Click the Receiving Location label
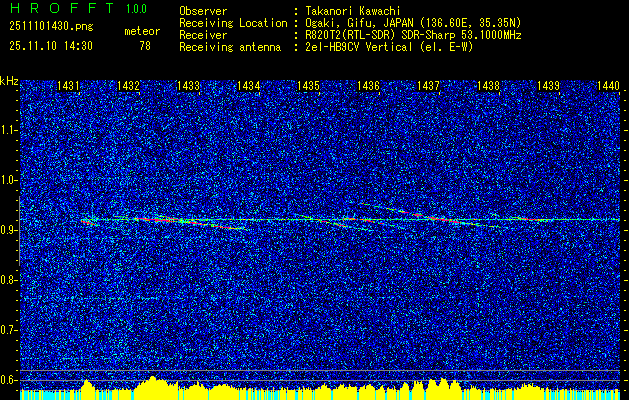629x400 pixels. pyautogui.click(x=233, y=23)
